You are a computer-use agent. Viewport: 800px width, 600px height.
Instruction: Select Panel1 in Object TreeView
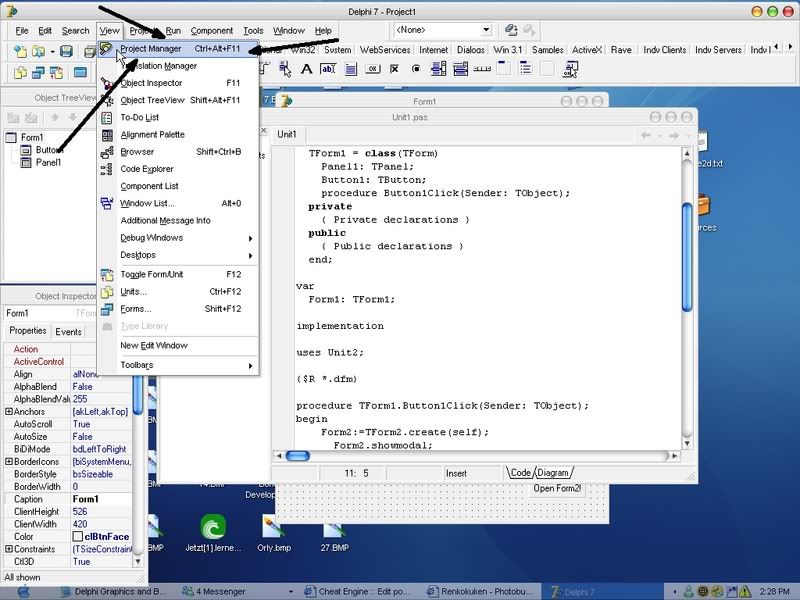41,162
